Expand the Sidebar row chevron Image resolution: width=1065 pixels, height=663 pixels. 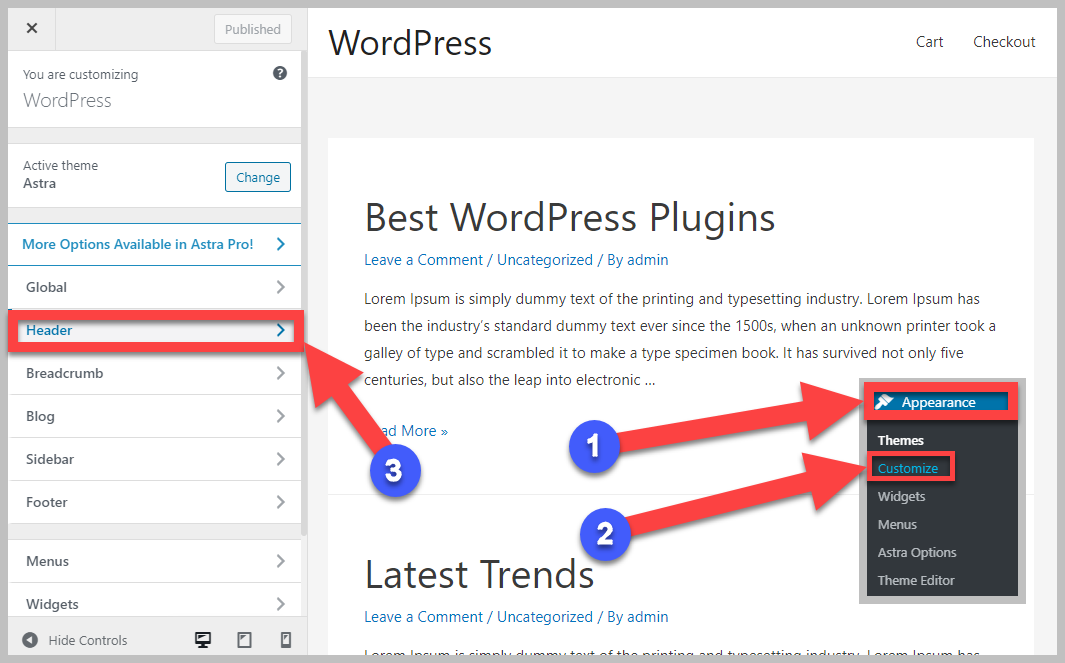click(281, 459)
